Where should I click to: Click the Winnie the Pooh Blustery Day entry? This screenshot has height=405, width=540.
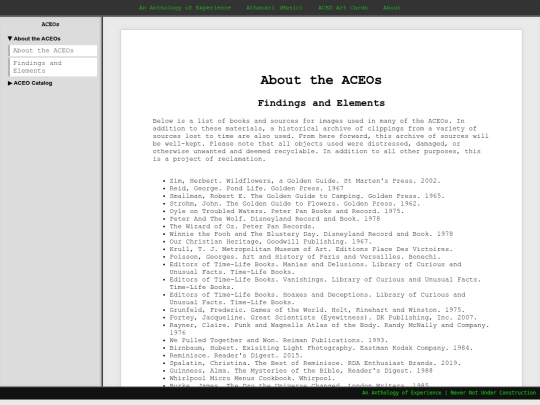(x=311, y=234)
